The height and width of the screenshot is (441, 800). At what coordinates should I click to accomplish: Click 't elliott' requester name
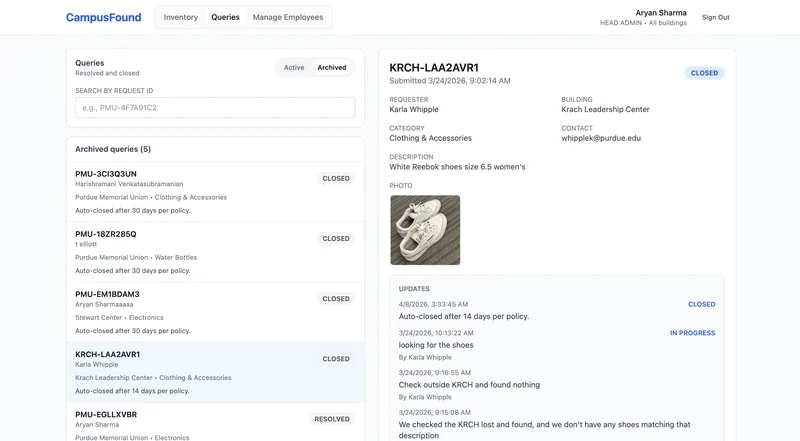pos(86,244)
